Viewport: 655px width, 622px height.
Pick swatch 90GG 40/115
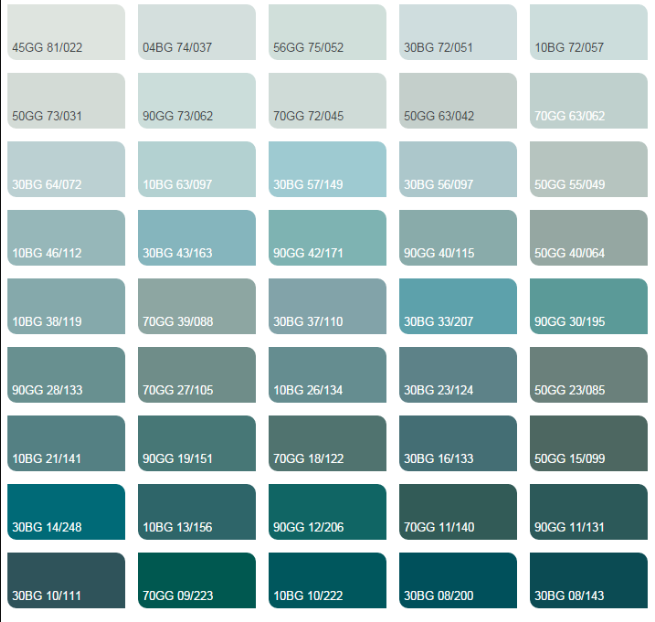coord(458,238)
